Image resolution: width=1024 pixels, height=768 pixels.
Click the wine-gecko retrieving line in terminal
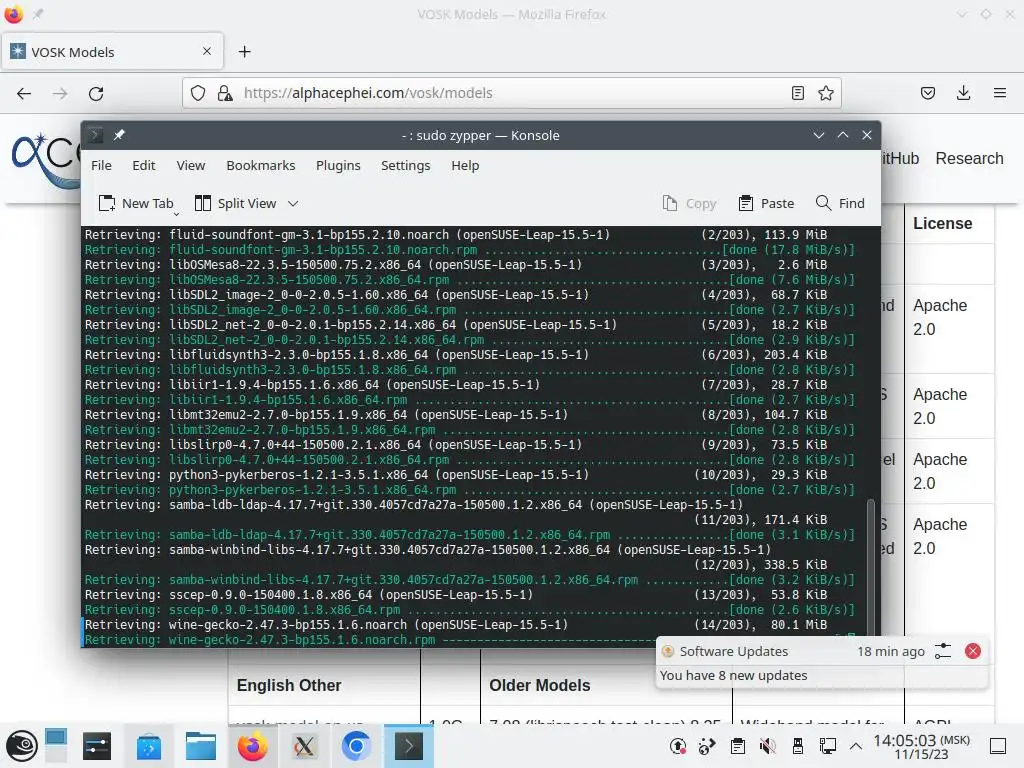coord(456,625)
